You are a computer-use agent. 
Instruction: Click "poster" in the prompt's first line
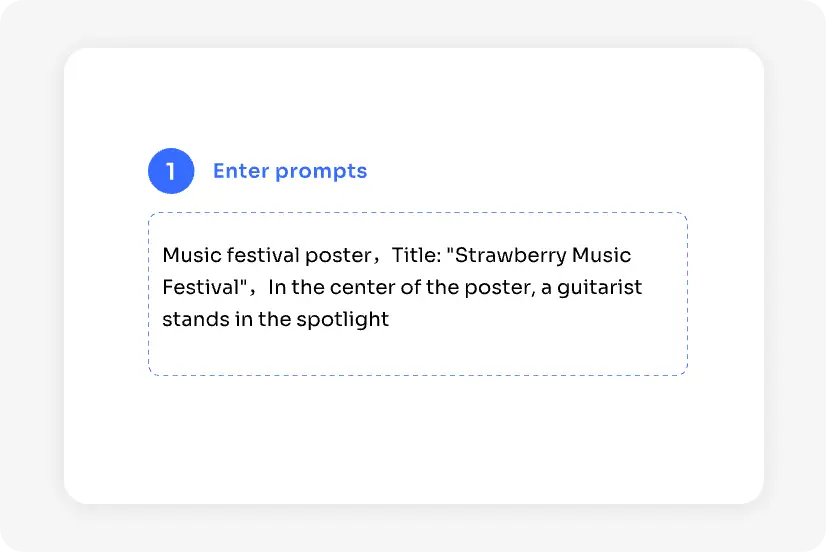(338, 256)
